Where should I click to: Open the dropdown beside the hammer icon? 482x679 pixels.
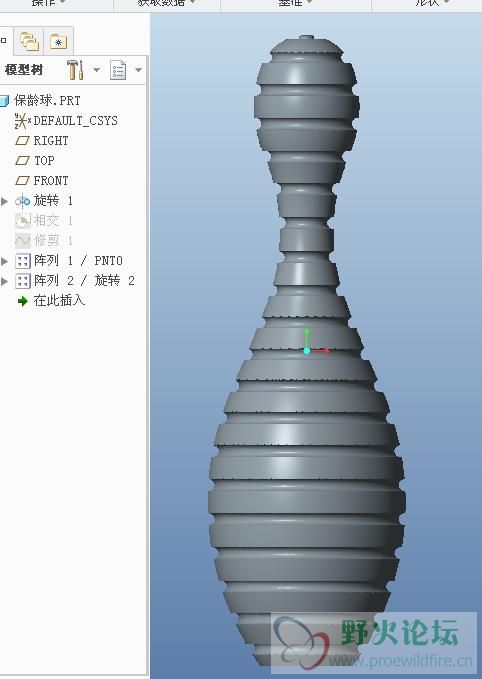pyautogui.click(x=97, y=70)
